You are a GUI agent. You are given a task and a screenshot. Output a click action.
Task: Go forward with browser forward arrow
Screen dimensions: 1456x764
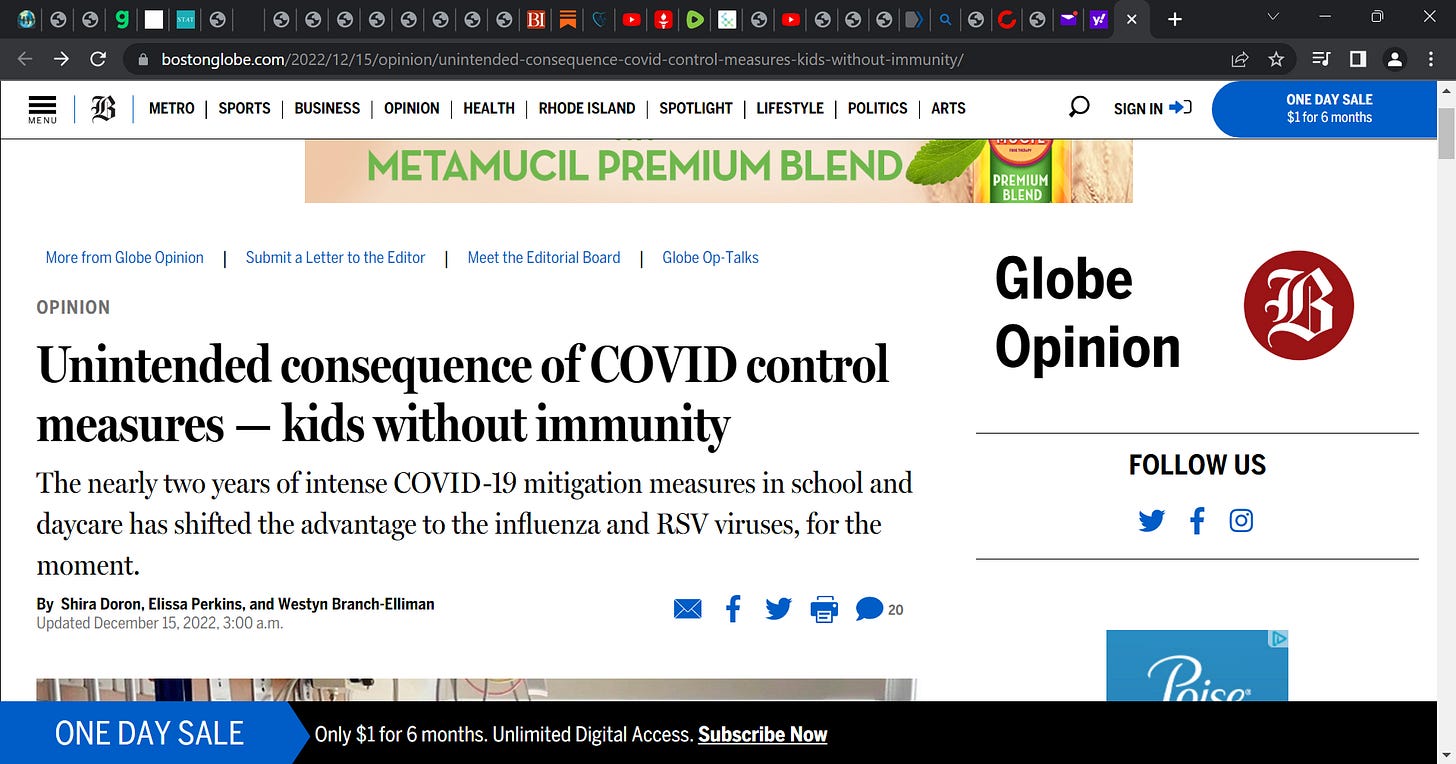[61, 59]
